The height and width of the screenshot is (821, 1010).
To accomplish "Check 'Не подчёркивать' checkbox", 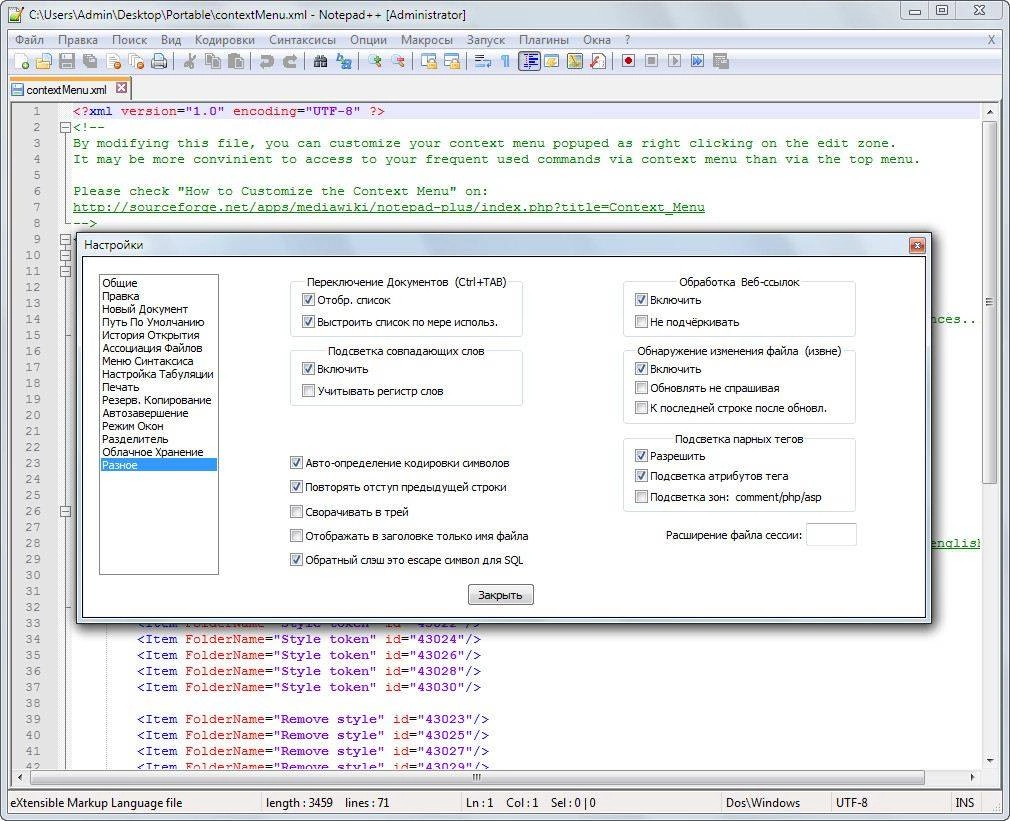I will pos(641,321).
